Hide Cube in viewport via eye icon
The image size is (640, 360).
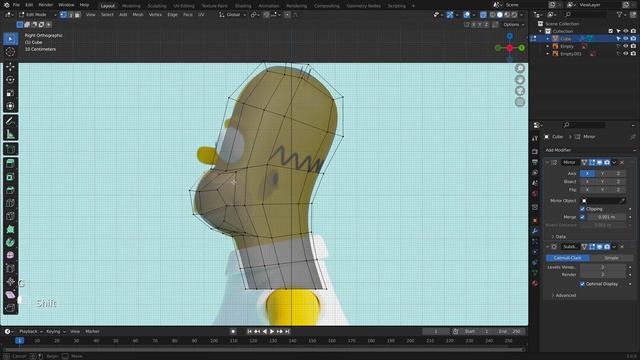[626, 39]
